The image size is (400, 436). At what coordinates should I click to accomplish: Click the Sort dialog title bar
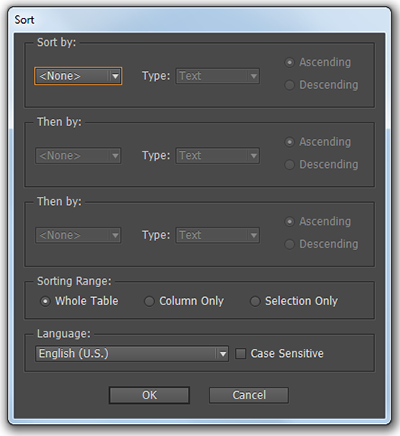pos(199,20)
